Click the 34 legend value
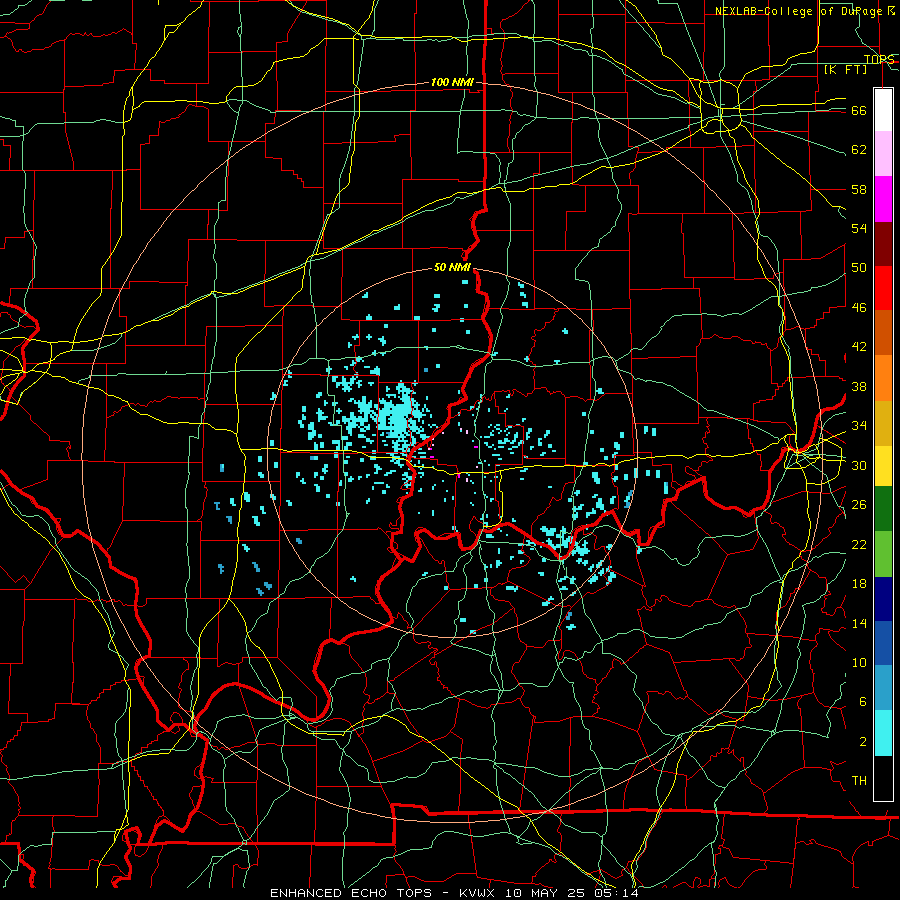Viewport: 900px width, 900px height. (x=859, y=426)
